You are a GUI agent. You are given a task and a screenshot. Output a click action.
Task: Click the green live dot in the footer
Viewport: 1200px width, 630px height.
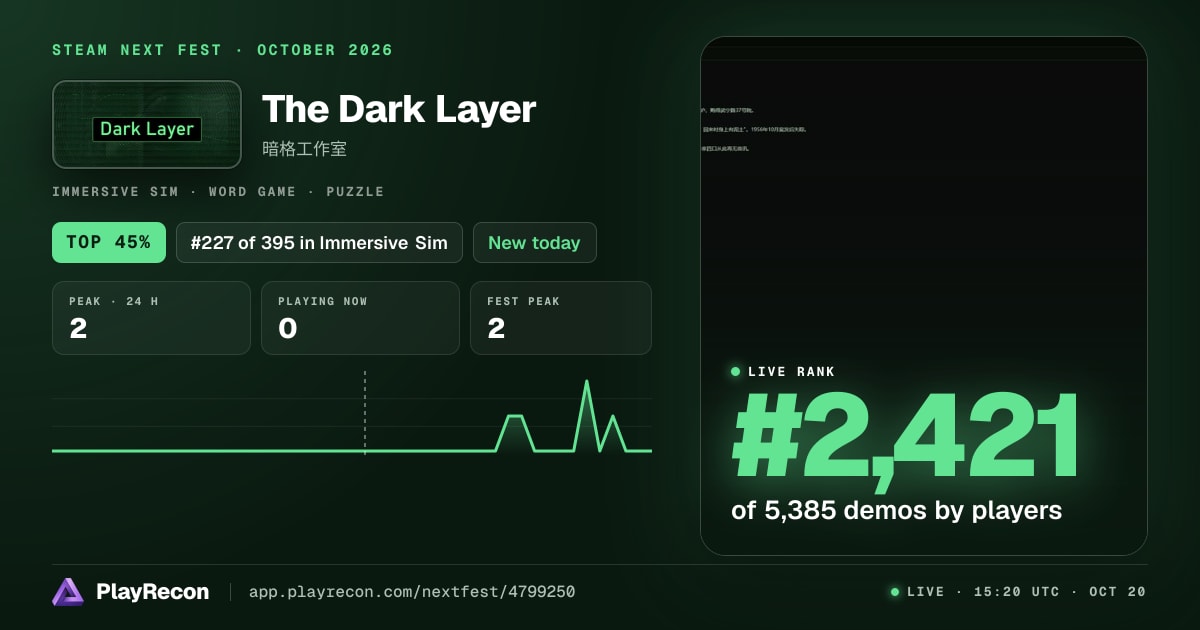(x=895, y=592)
